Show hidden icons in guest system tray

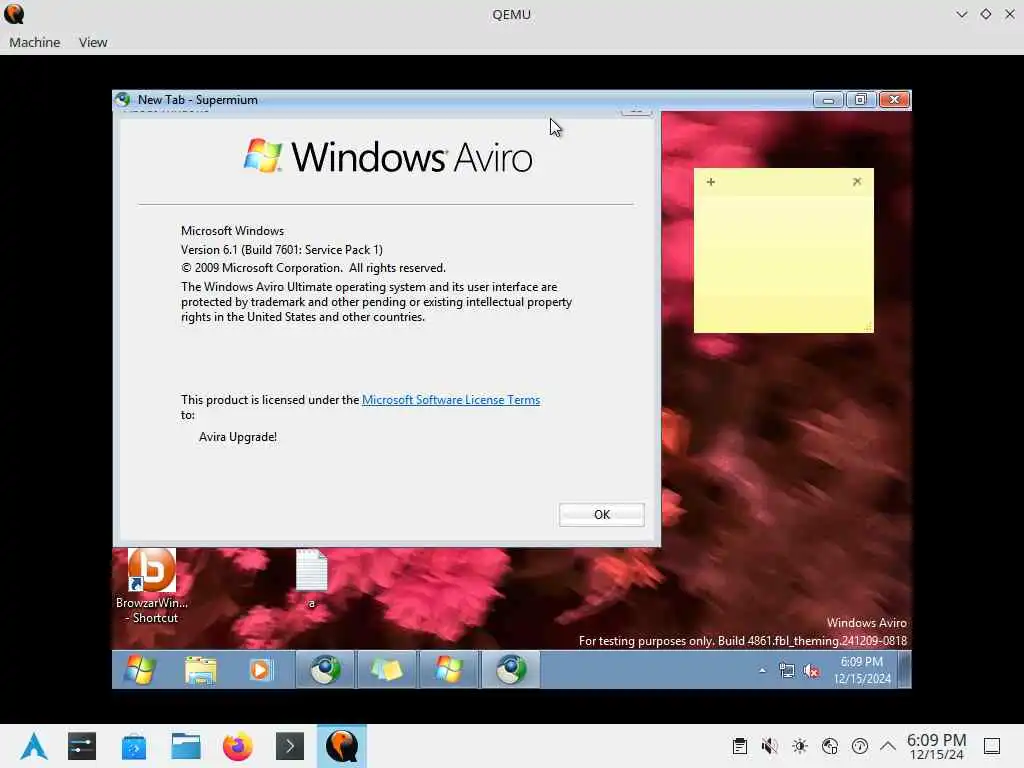(x=762, y=671)
